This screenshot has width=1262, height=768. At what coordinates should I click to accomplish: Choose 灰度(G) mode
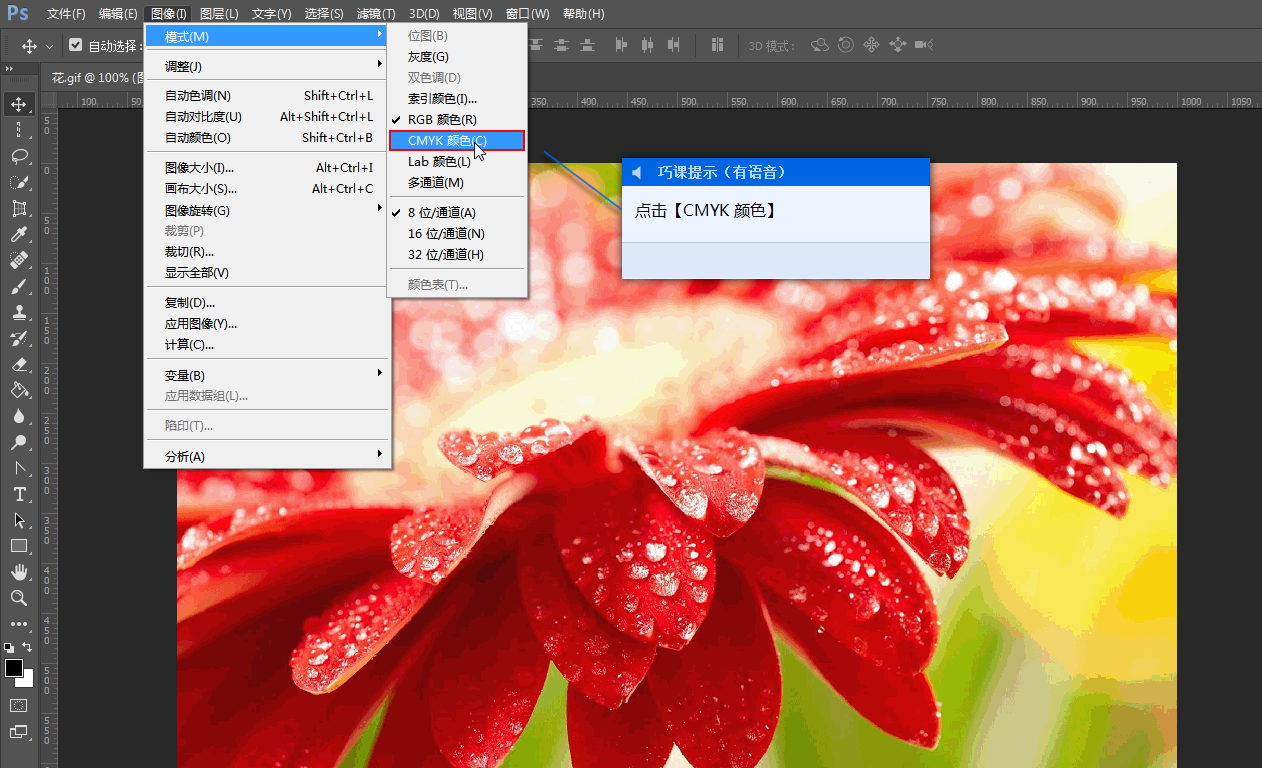(x=456, y=57)
